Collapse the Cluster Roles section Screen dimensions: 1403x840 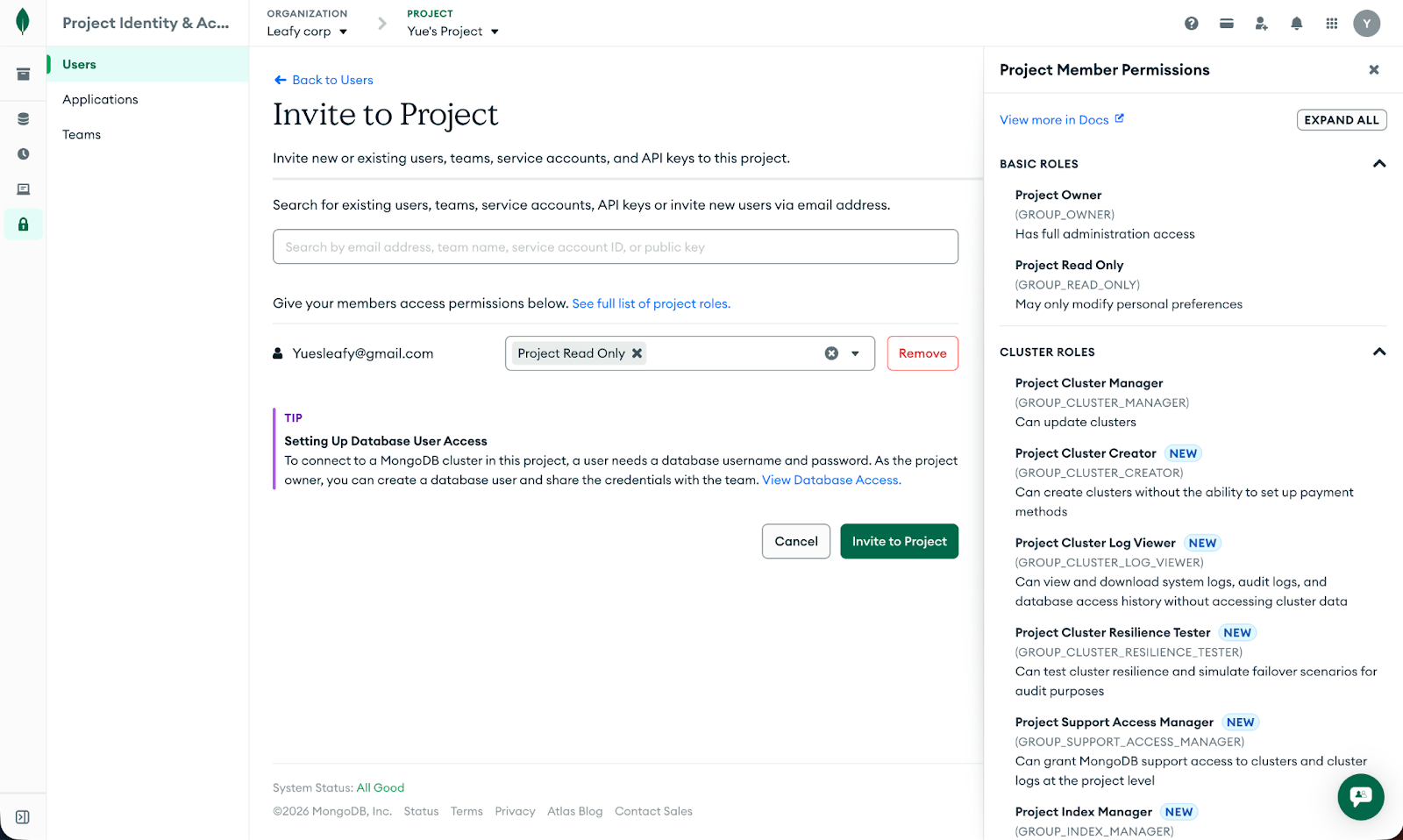tap(1379, 352)
